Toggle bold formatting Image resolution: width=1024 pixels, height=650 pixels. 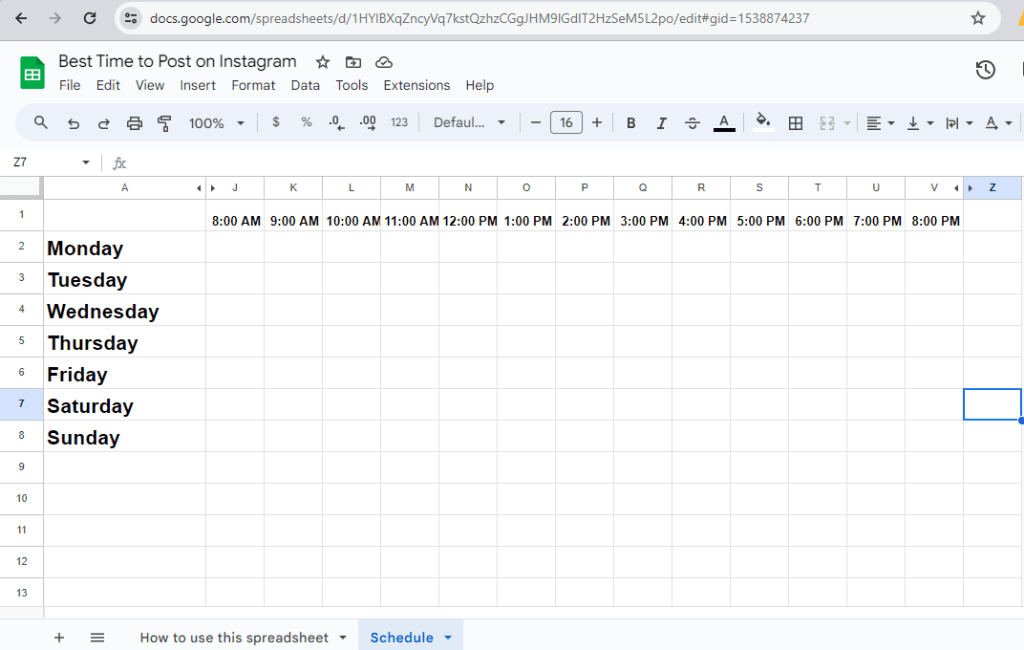631,122
